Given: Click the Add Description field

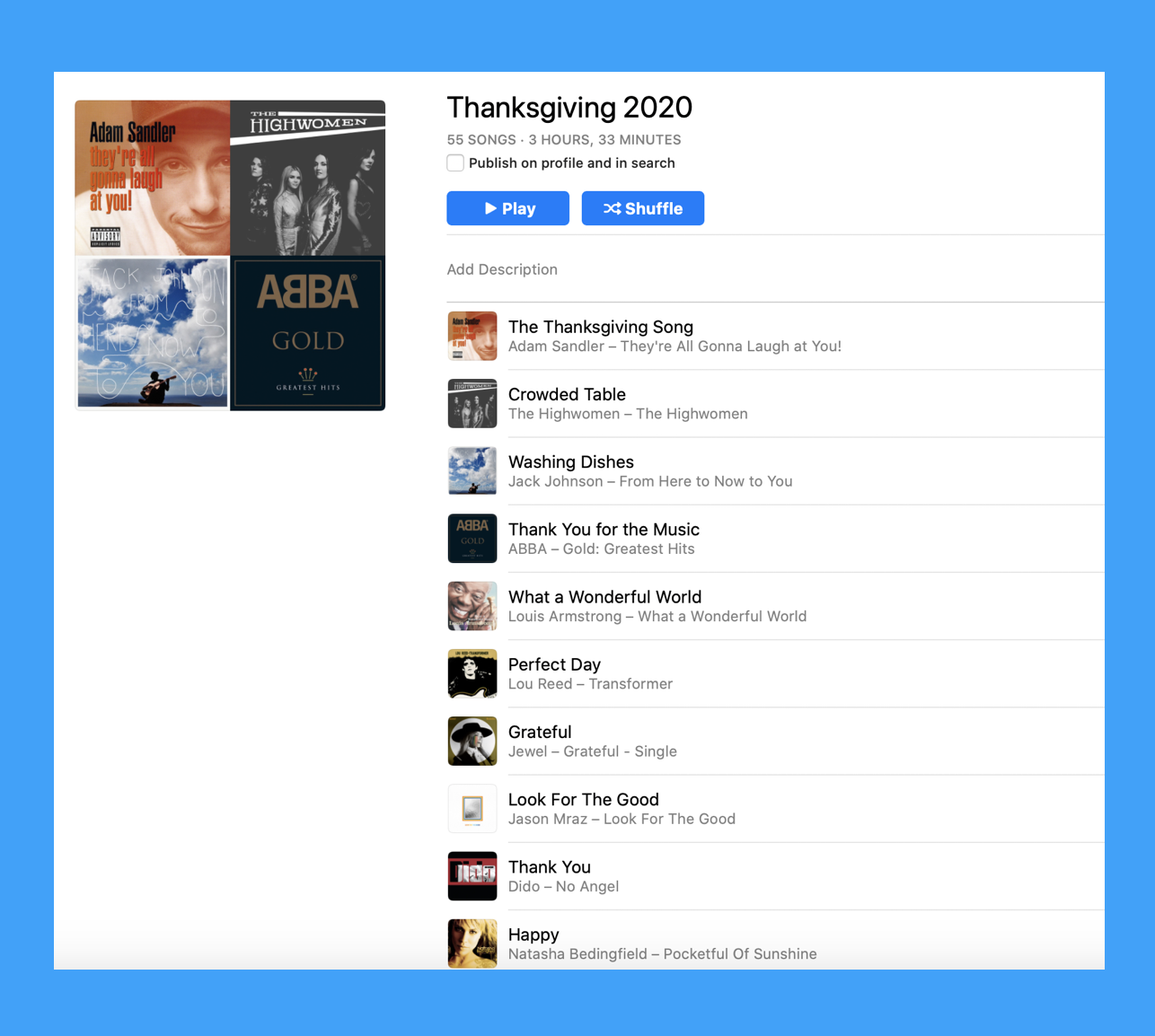Looking at the screenshot, I should (x=502, y=269).
